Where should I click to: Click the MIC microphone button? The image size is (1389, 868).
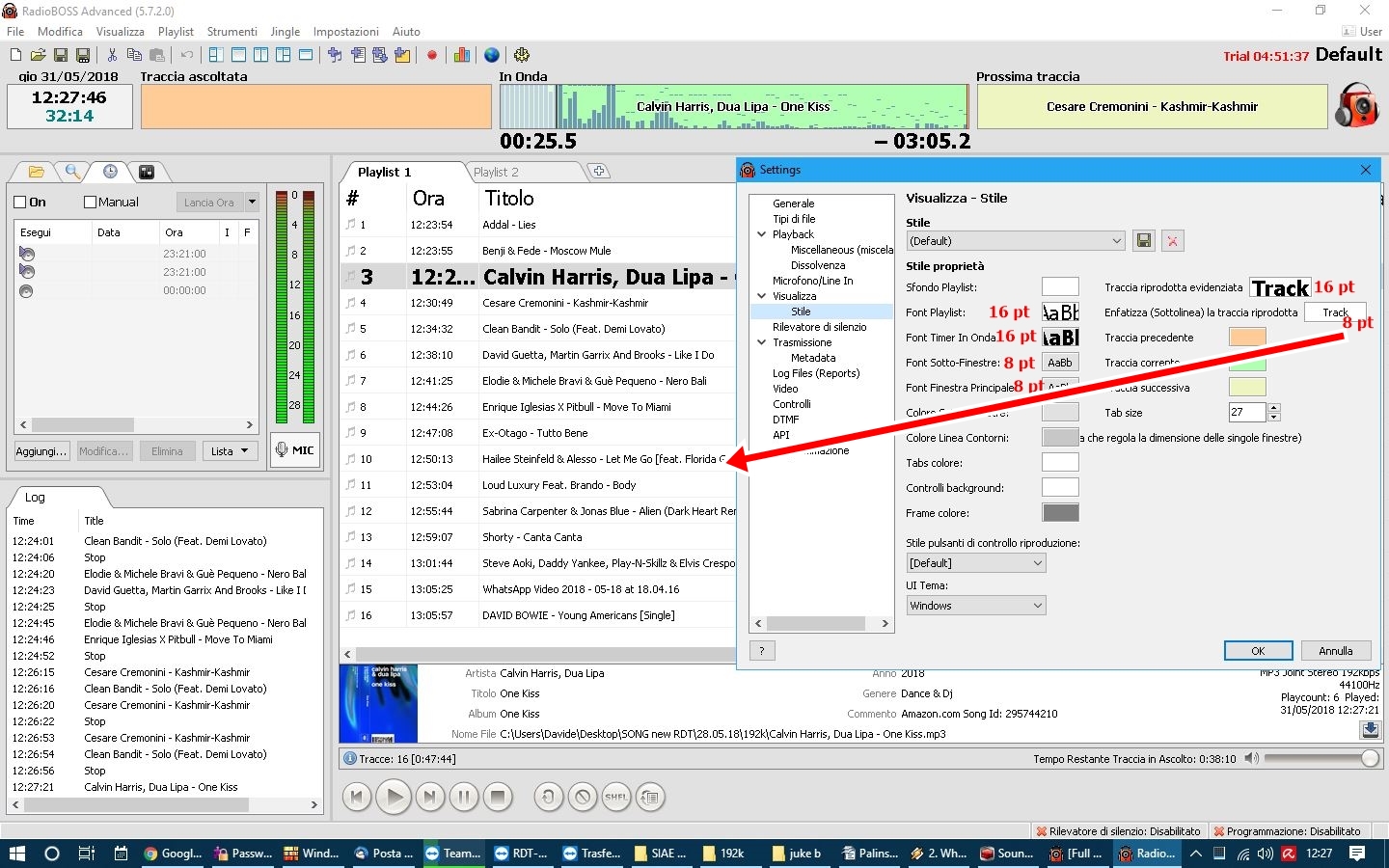coord(294,450)
